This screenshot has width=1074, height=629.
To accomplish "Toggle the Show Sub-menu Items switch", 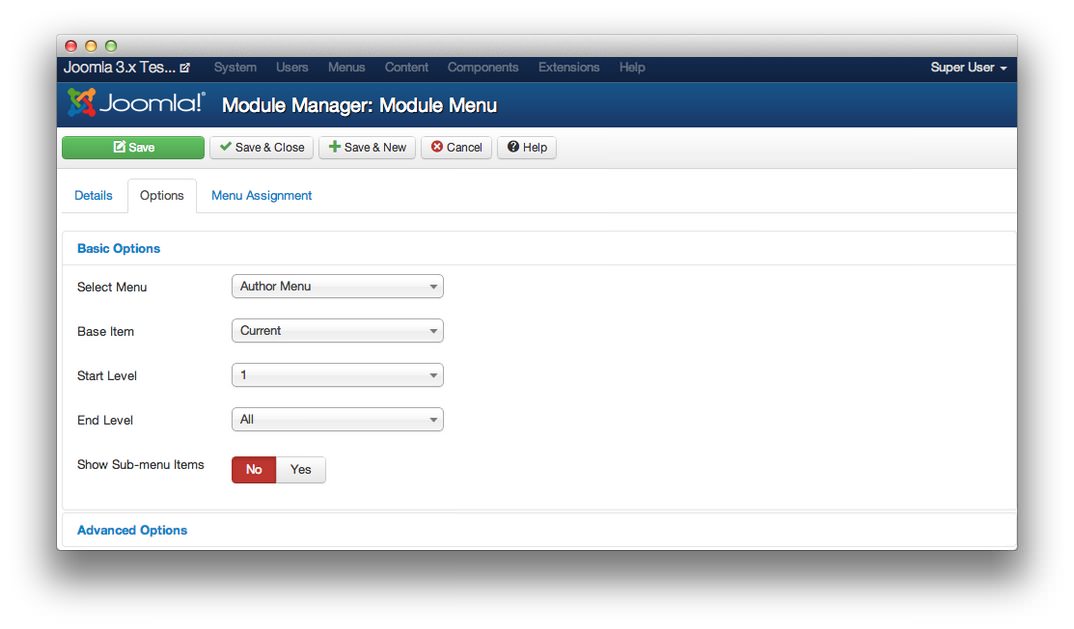I will [278, 469].
